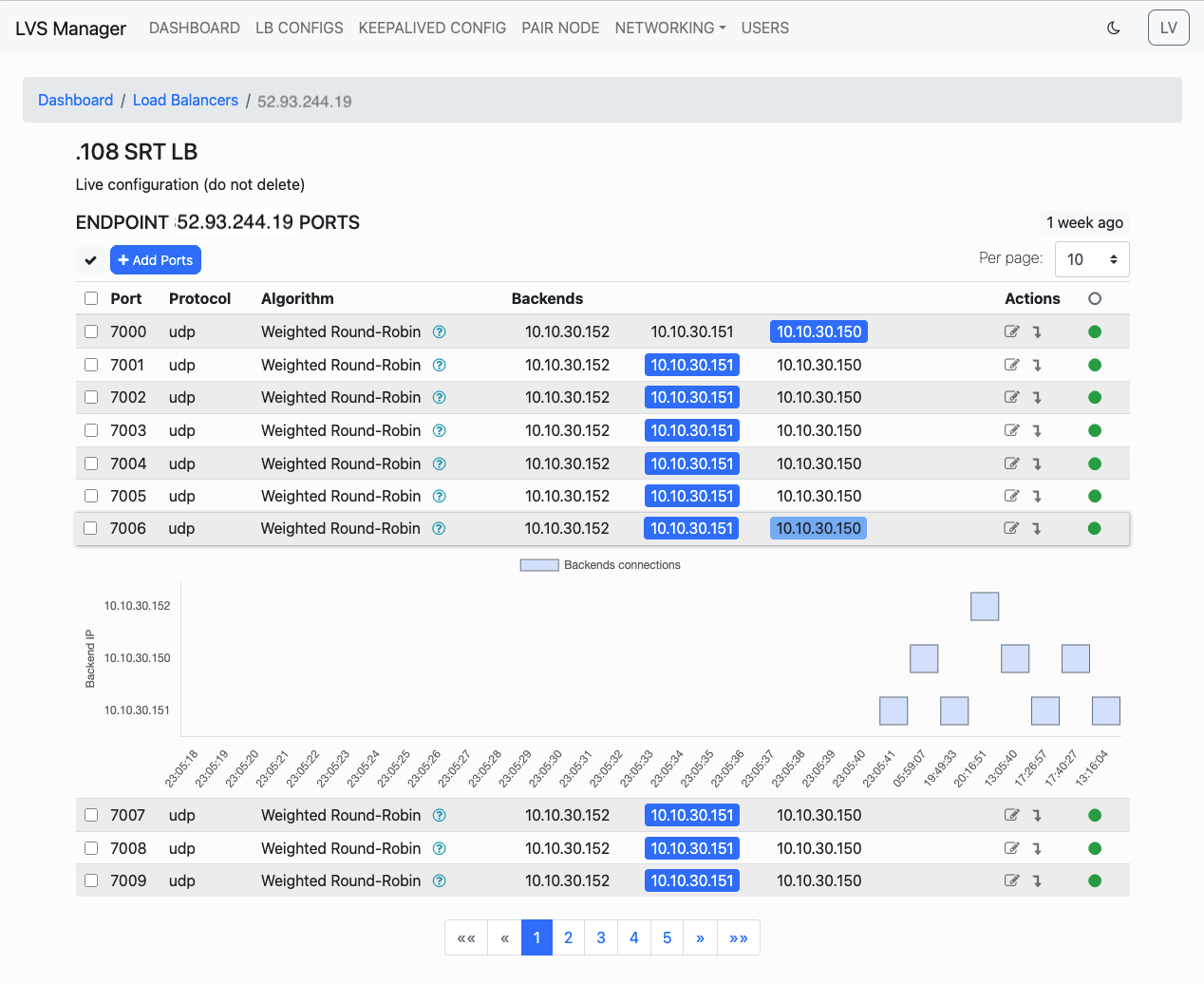Click the Dashboard breadcrumb link
This screenshot has height=984, width=1204.
tap(75, 100)
